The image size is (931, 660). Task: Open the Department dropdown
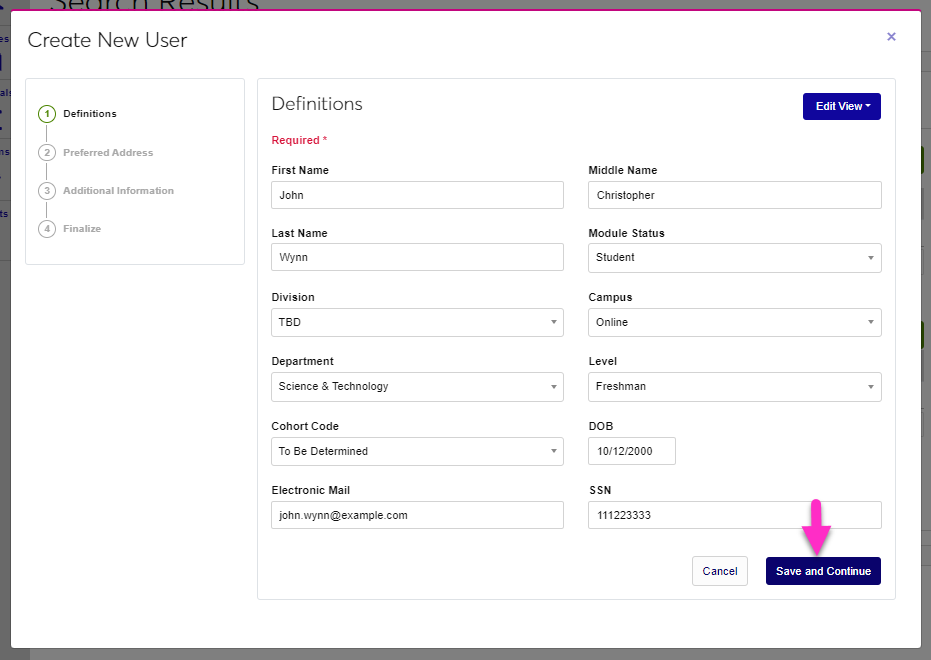click(x=417, y=387)
